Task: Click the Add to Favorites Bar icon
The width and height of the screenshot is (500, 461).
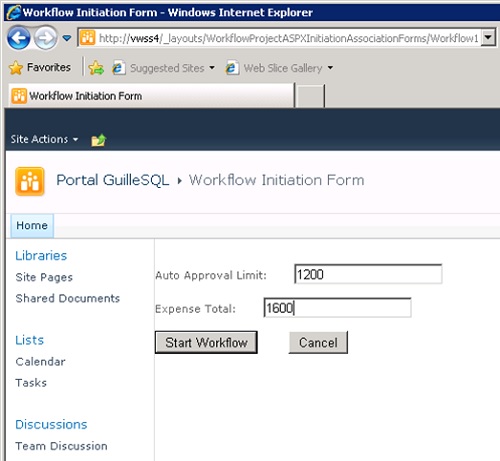Action: coord(96,68)
